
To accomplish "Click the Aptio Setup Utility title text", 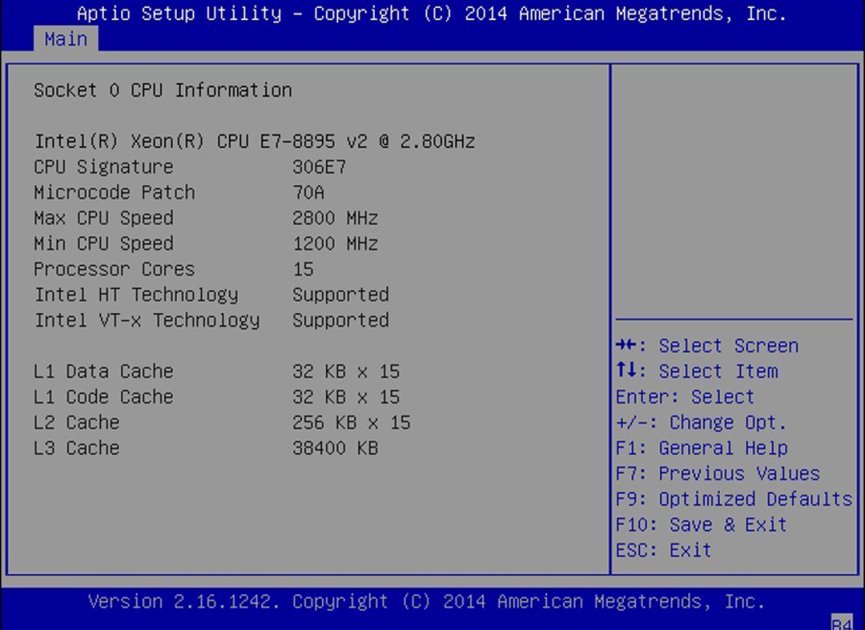I will coord(432,13).
